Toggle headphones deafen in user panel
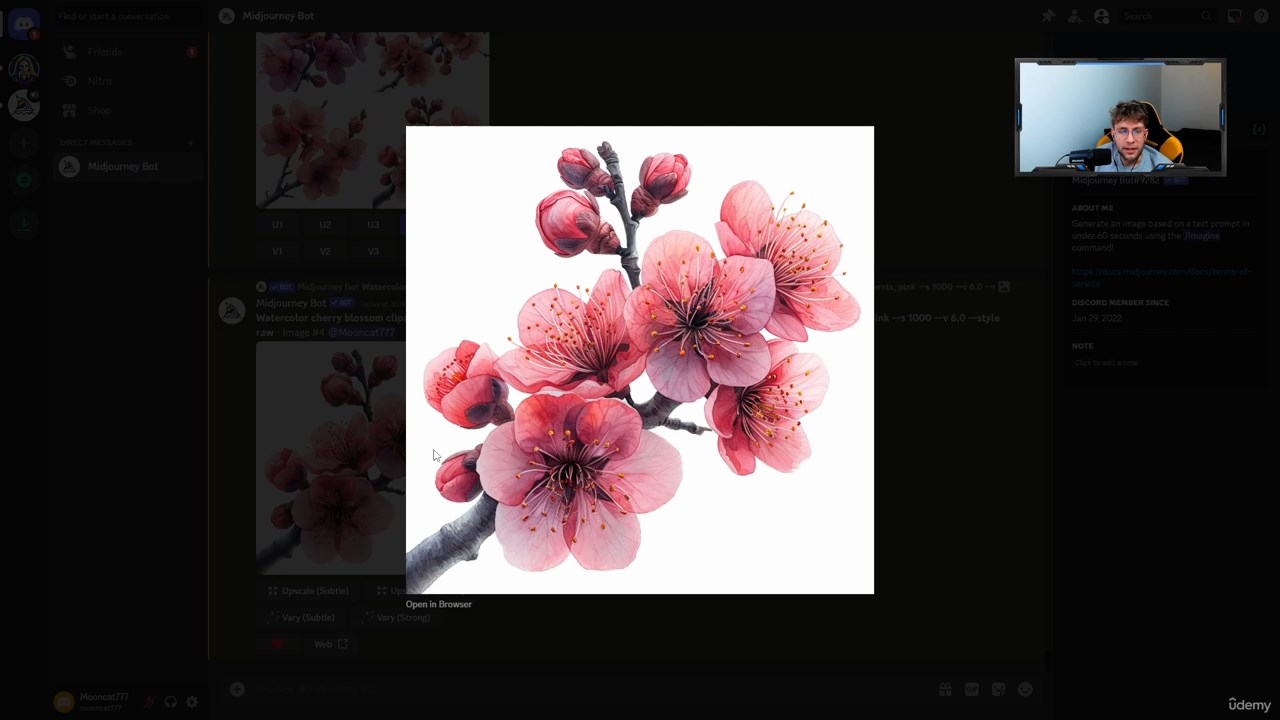This screenshot has height=720, width=1280. click(x=171, y=702)
